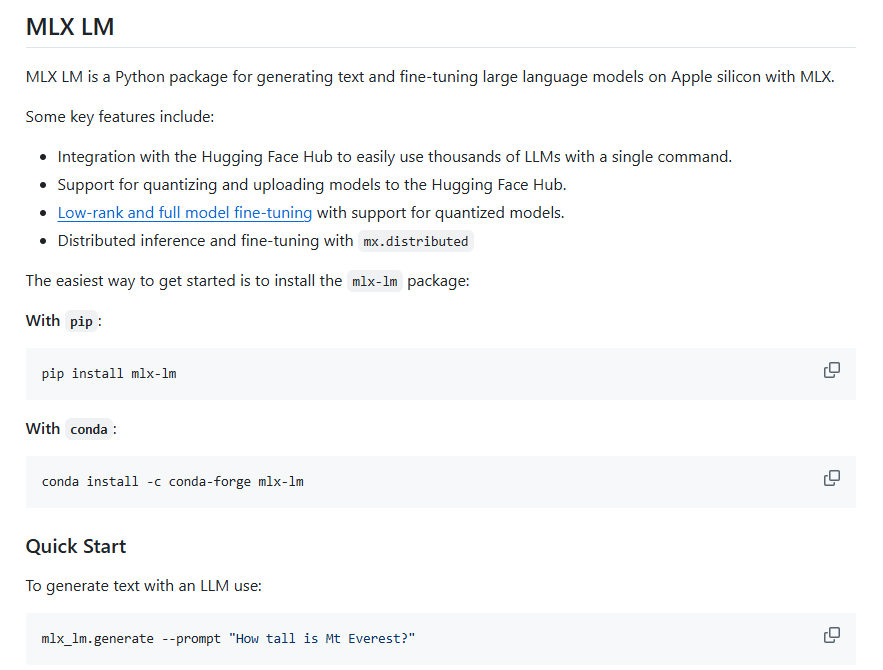The width and height of the screenshot is (883, 670).
Task: Click the copy icon in the conda code block
Action: point(831,478)
